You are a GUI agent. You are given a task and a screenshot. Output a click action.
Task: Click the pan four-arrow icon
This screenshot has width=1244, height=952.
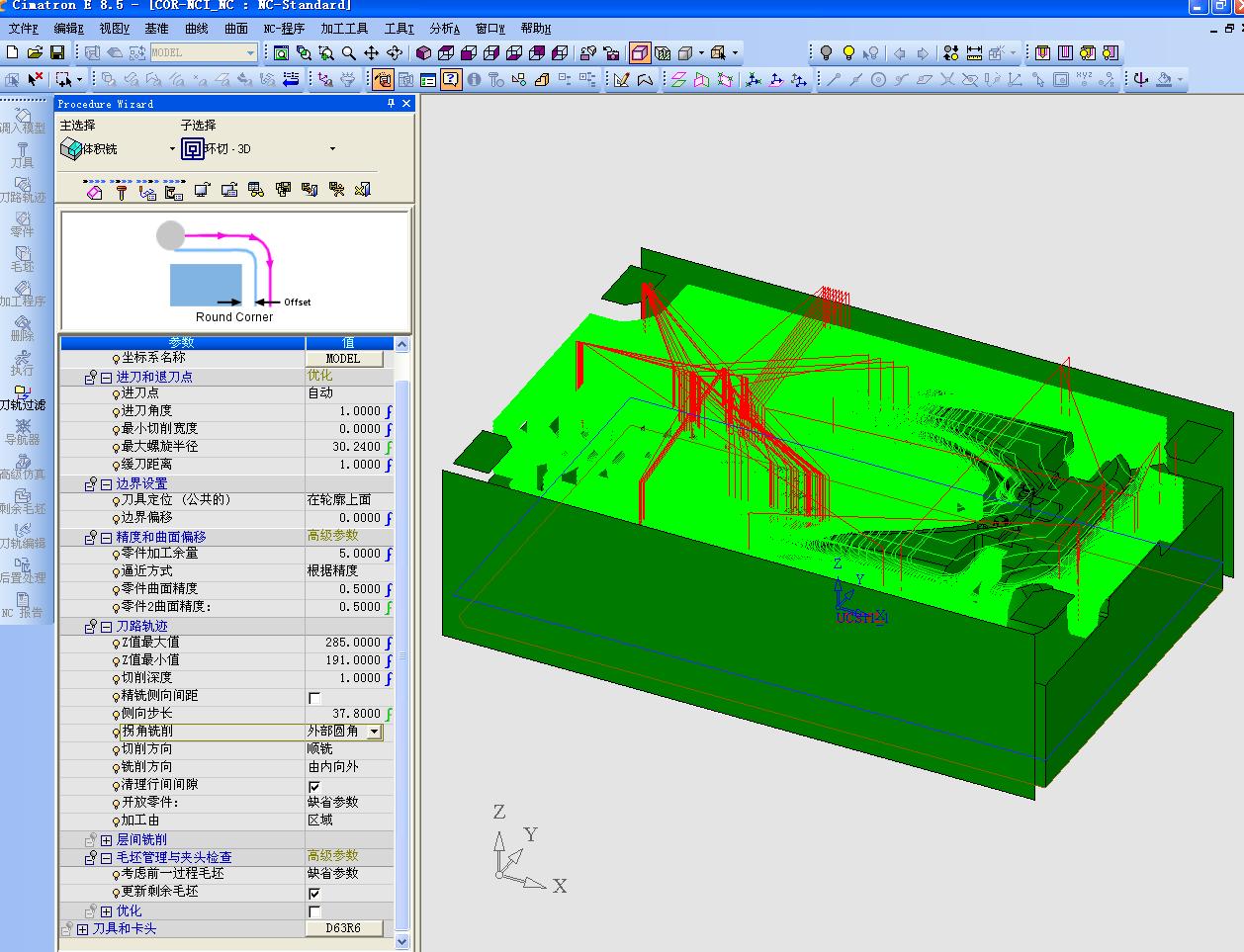tap(371, 52)
